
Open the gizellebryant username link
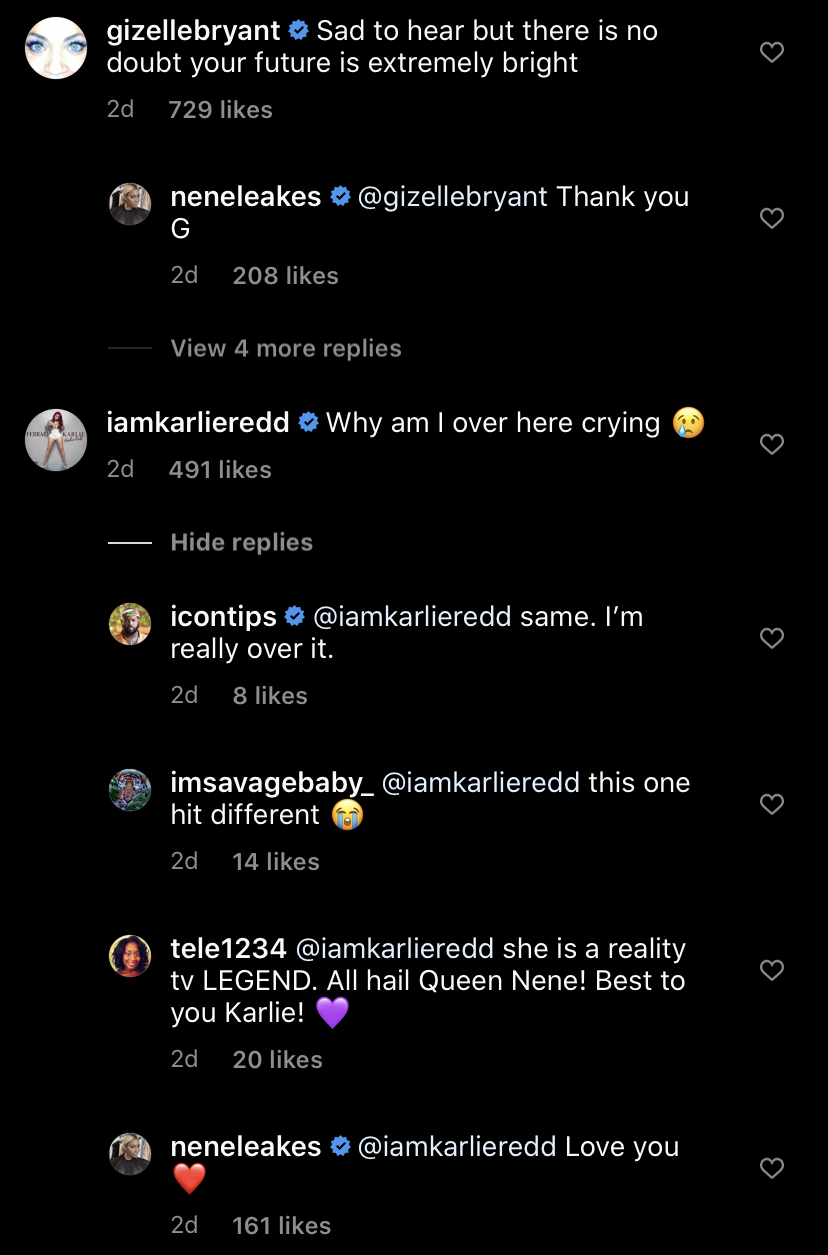pyautogui.click(x=193, y=31)
